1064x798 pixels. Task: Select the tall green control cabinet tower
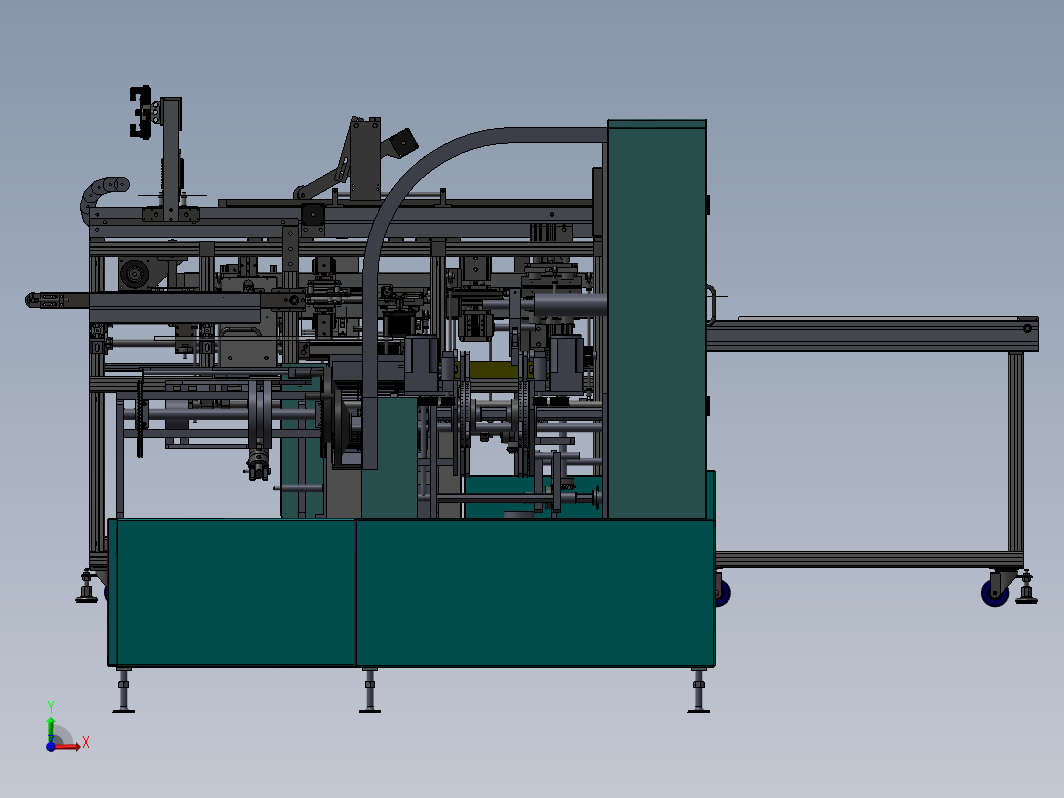[x=657, y=319]
